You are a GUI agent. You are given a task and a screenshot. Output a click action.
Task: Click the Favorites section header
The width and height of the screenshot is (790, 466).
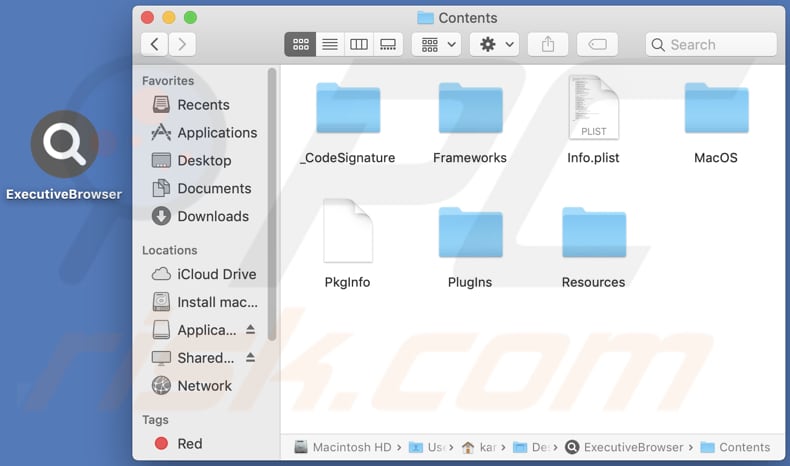pos(168,81)
